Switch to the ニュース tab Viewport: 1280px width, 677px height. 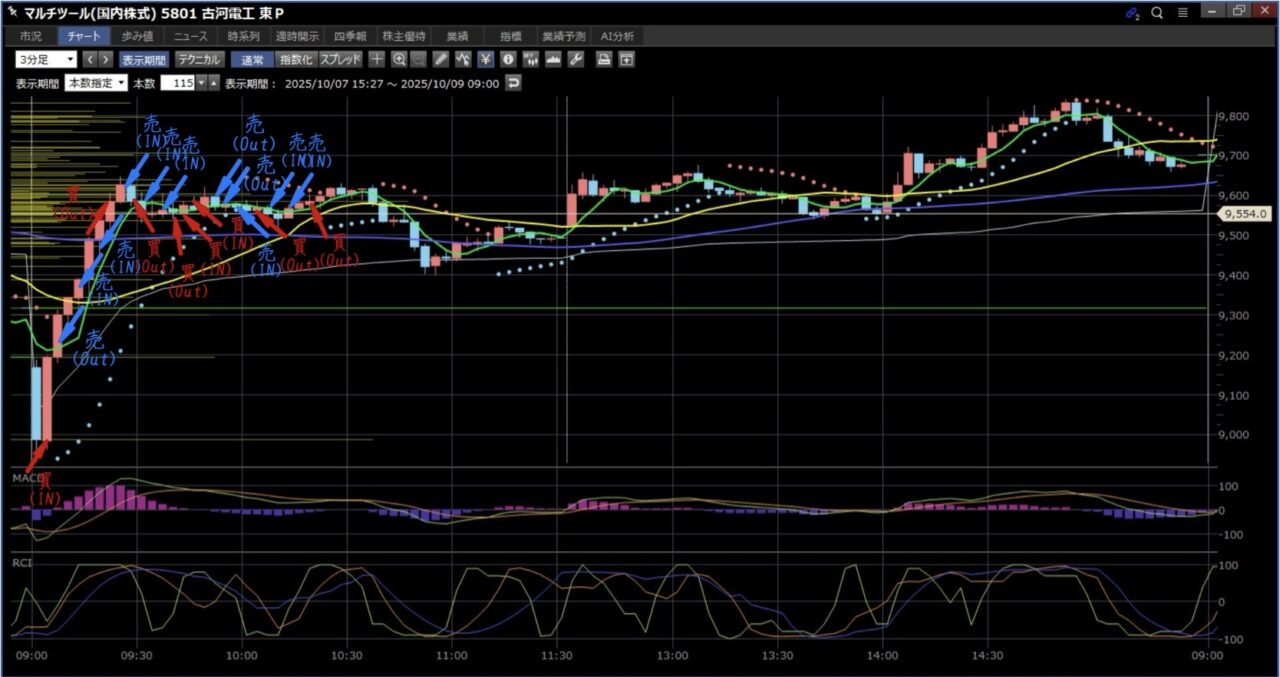pos(191,36)
